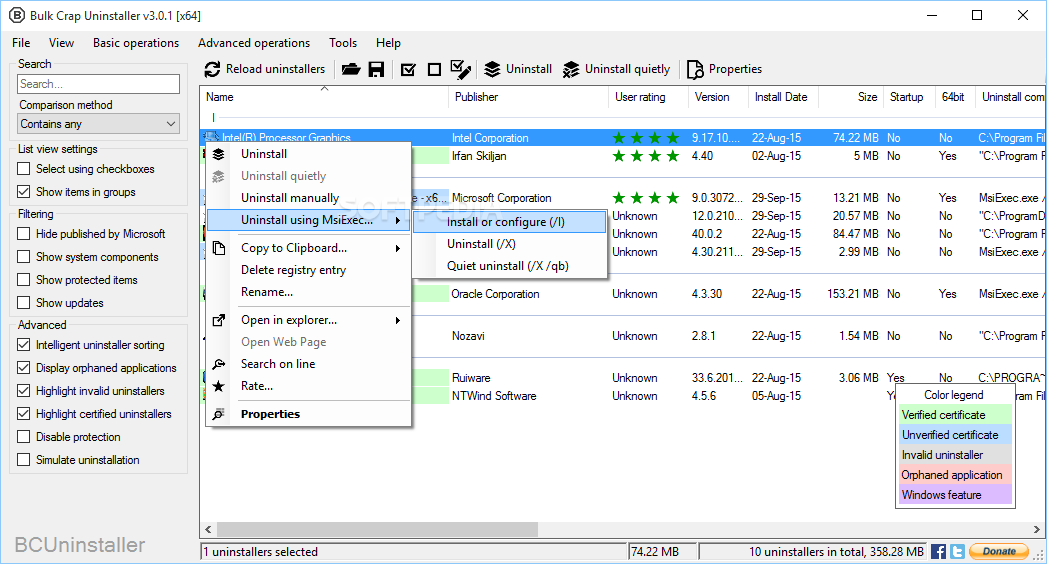The height and width of the screenshot is (564, 1047).
Task: Click the deselect-all empty box toolbar icon
Action: (x=434, y=69)
